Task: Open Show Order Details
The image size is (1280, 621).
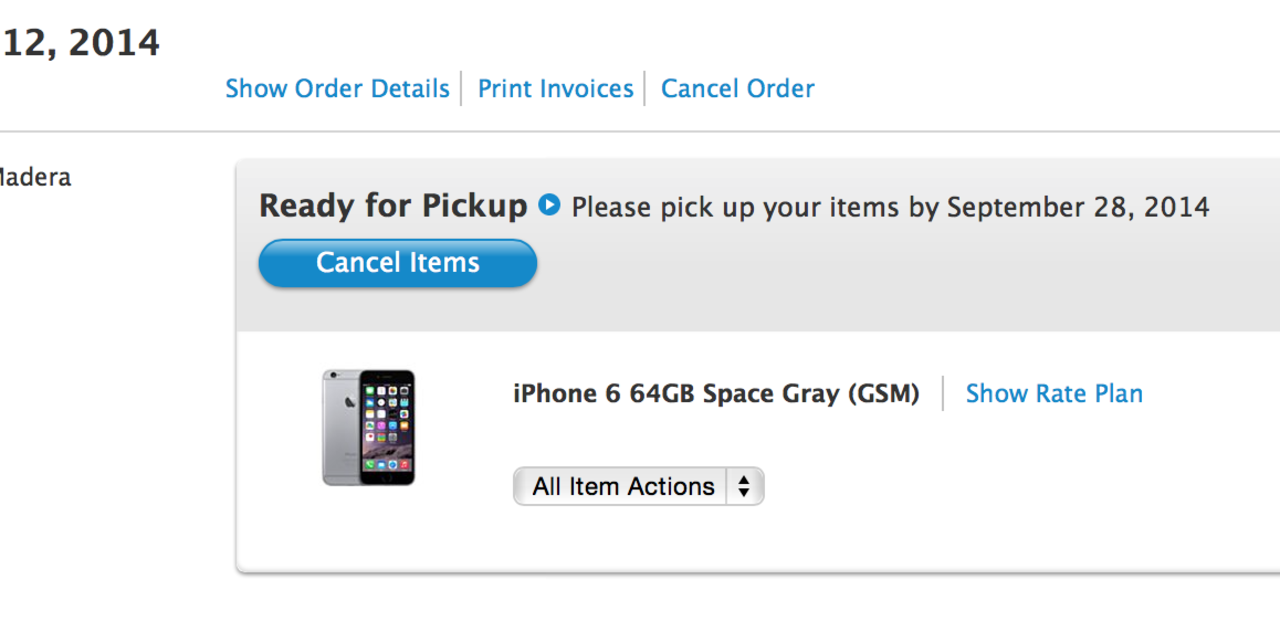Action: pyautogui.click(x=337, y=89)
